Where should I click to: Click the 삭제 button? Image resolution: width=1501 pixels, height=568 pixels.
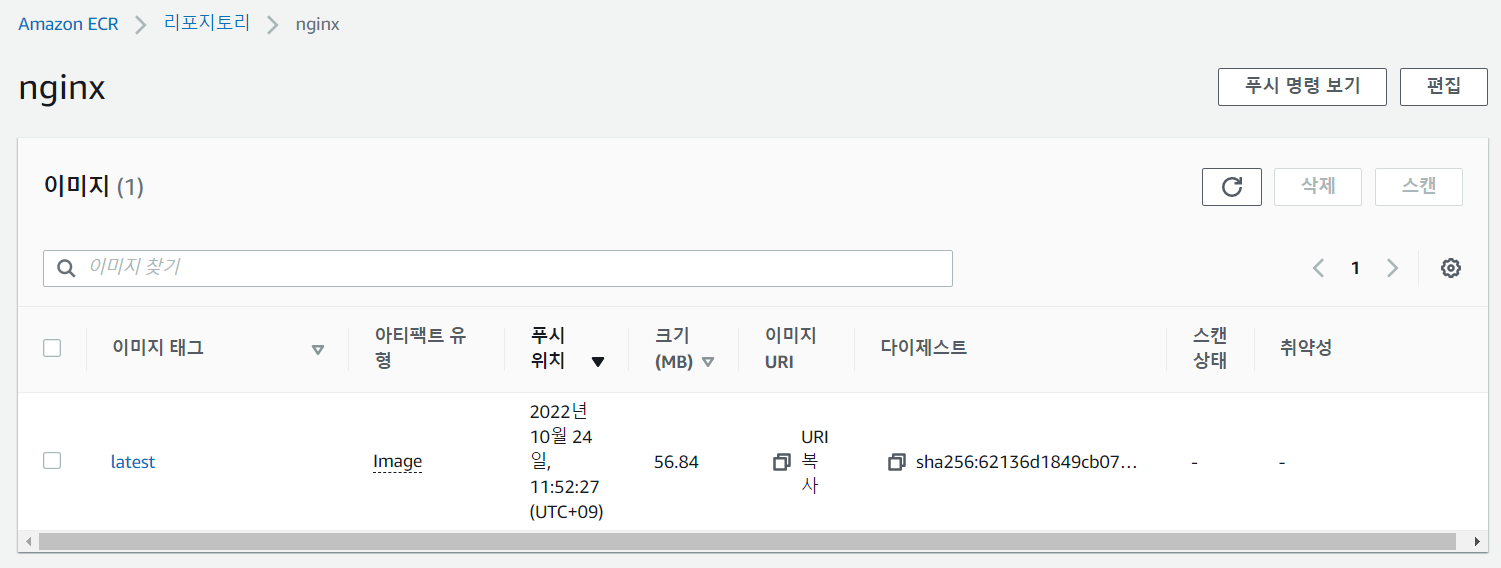coord(1318,187)
